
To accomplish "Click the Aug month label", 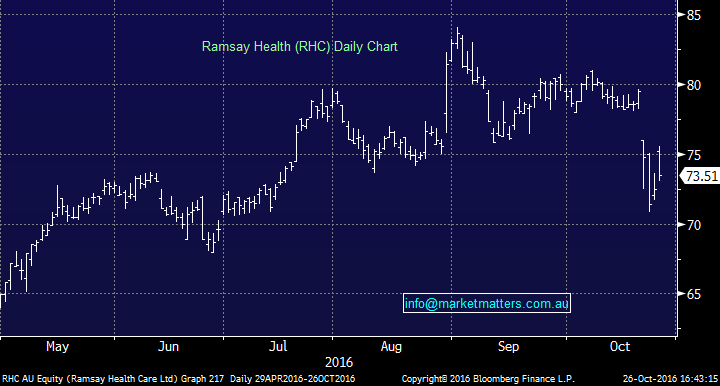I will tap(391, 347).
